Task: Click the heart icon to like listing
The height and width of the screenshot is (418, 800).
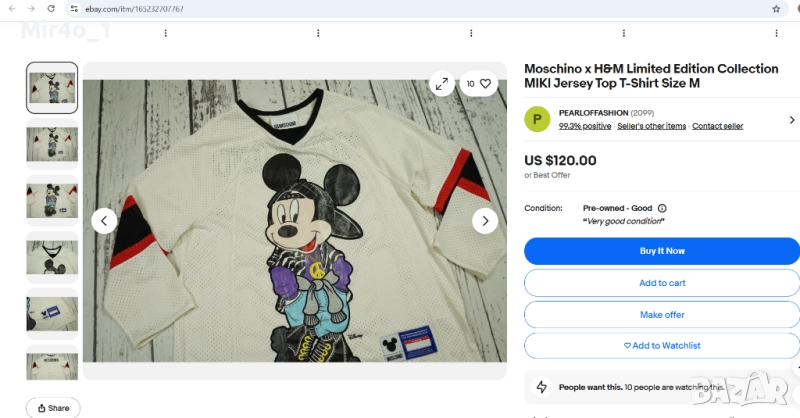Action: [x=485, y=84]
